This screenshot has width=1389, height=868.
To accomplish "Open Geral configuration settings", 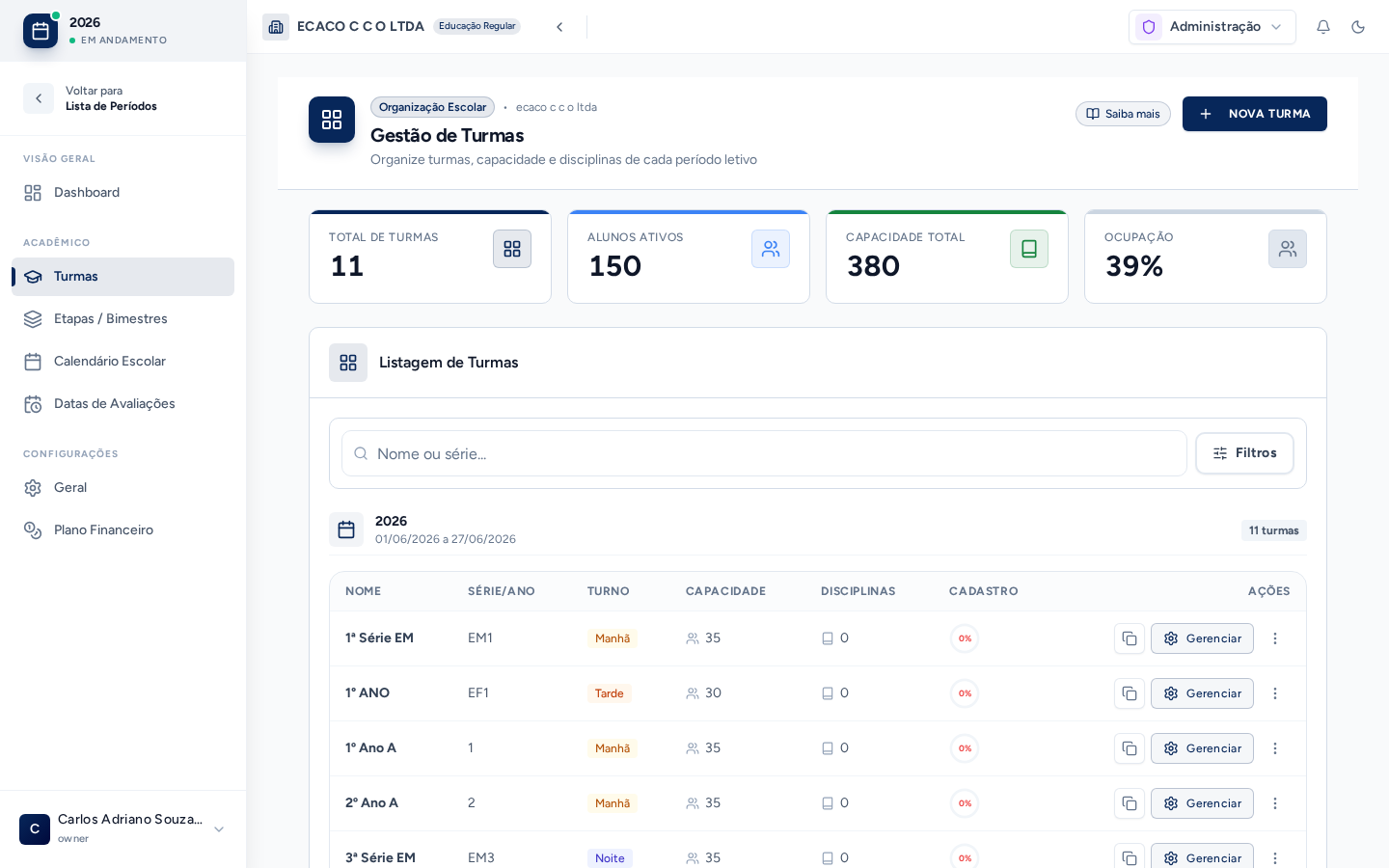I will (123, 488).
